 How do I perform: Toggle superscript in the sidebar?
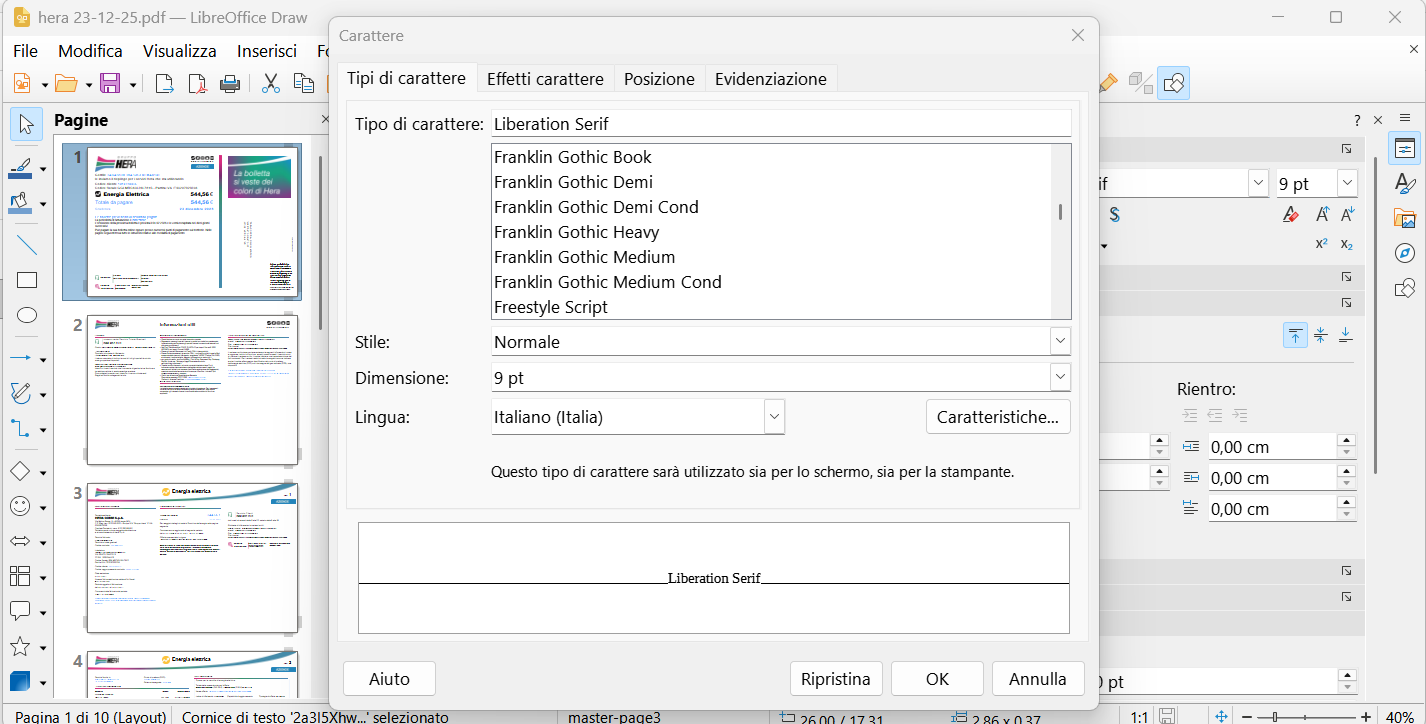click(1321, 244)
